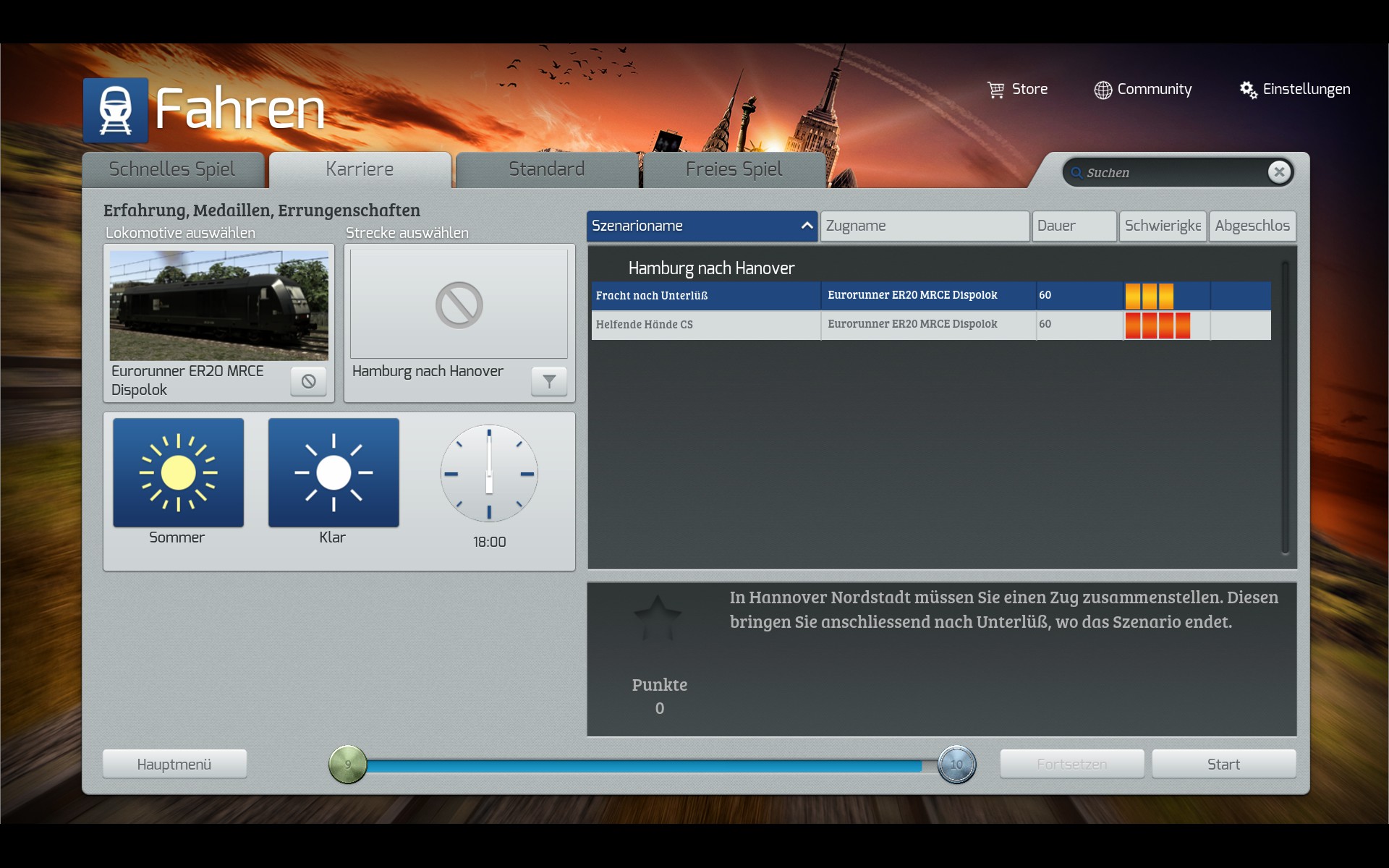The height and width of the screenshot is (868, 1389).
Task: Toggle the Sommer season tile
Action: click(x=178, y=472)
